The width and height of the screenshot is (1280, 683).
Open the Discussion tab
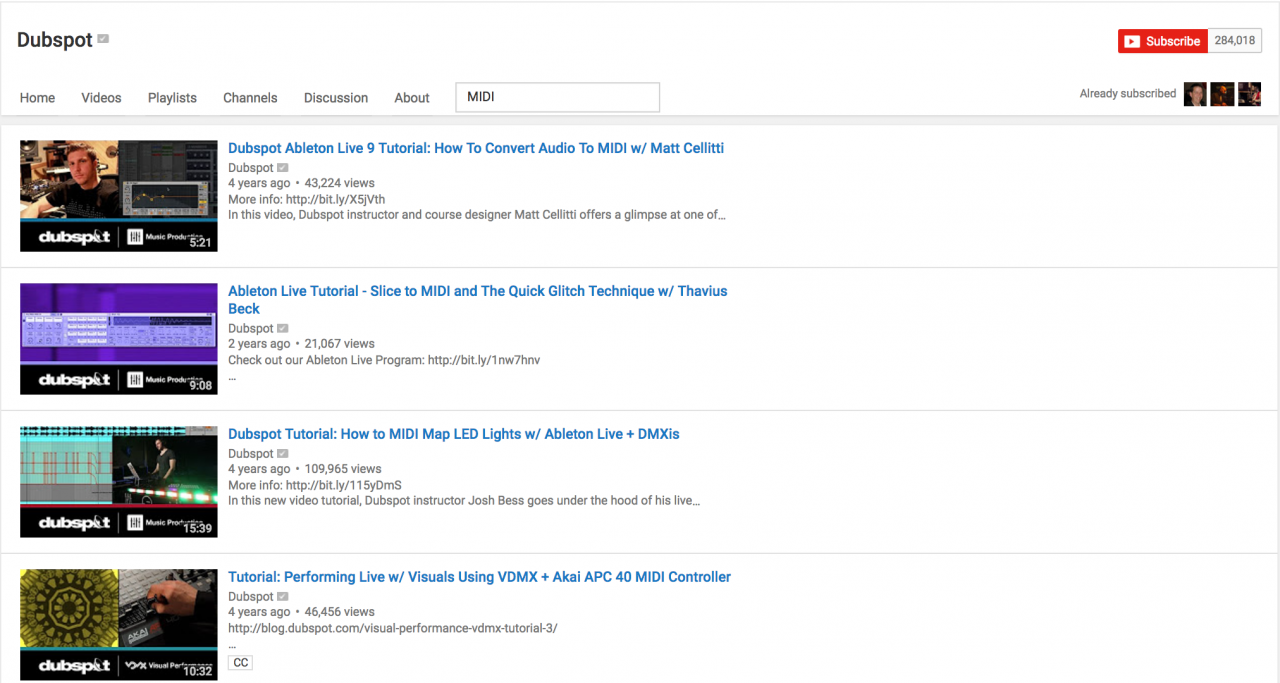coord(336,98)
